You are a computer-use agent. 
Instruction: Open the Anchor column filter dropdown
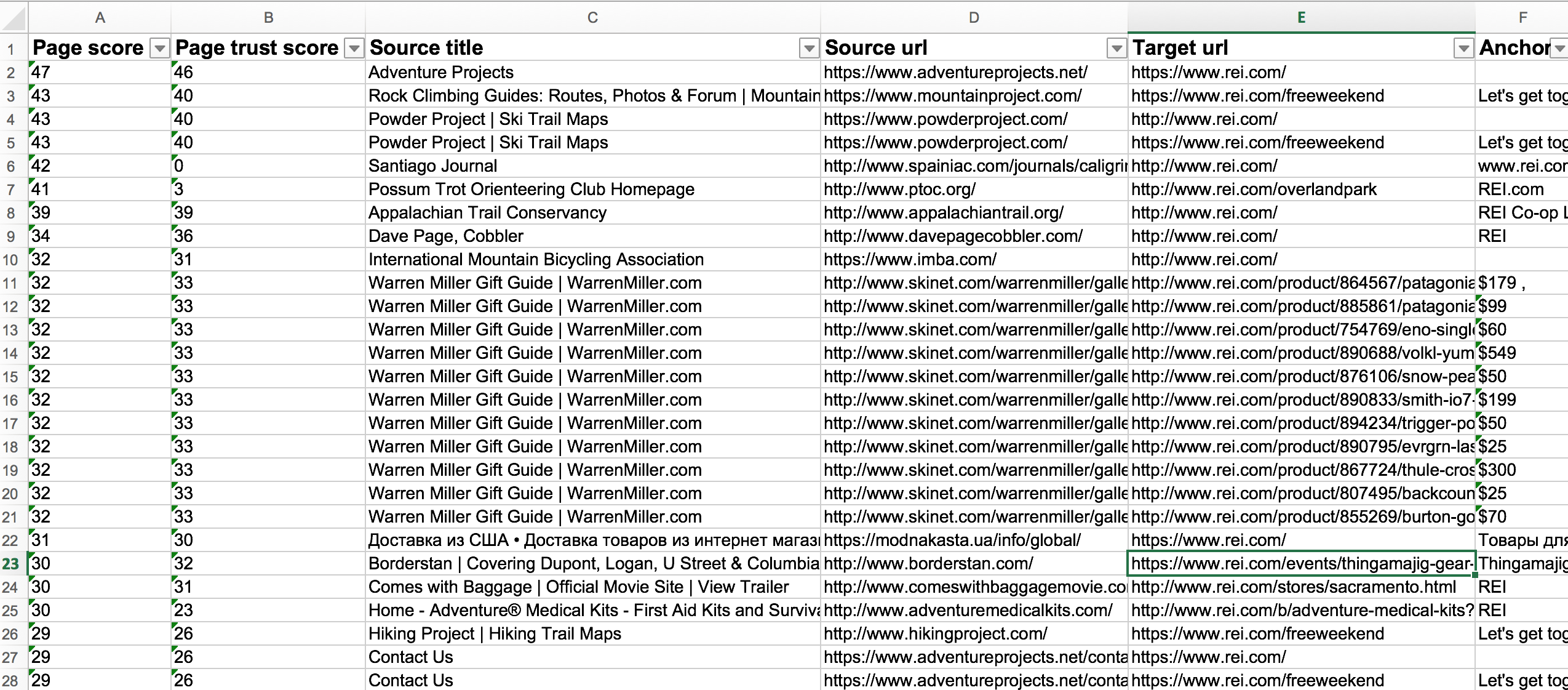click(1559, 48)
